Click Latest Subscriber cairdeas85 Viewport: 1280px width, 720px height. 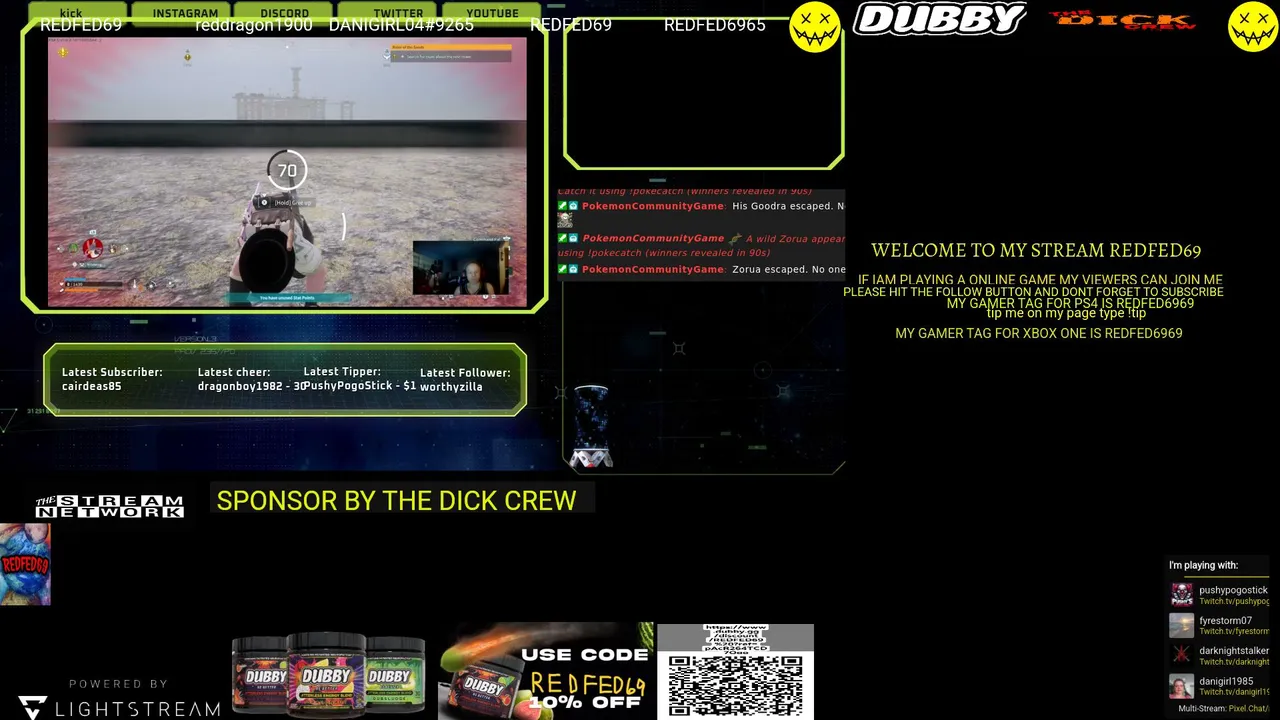pyautogui.click(x=112, y=379)
